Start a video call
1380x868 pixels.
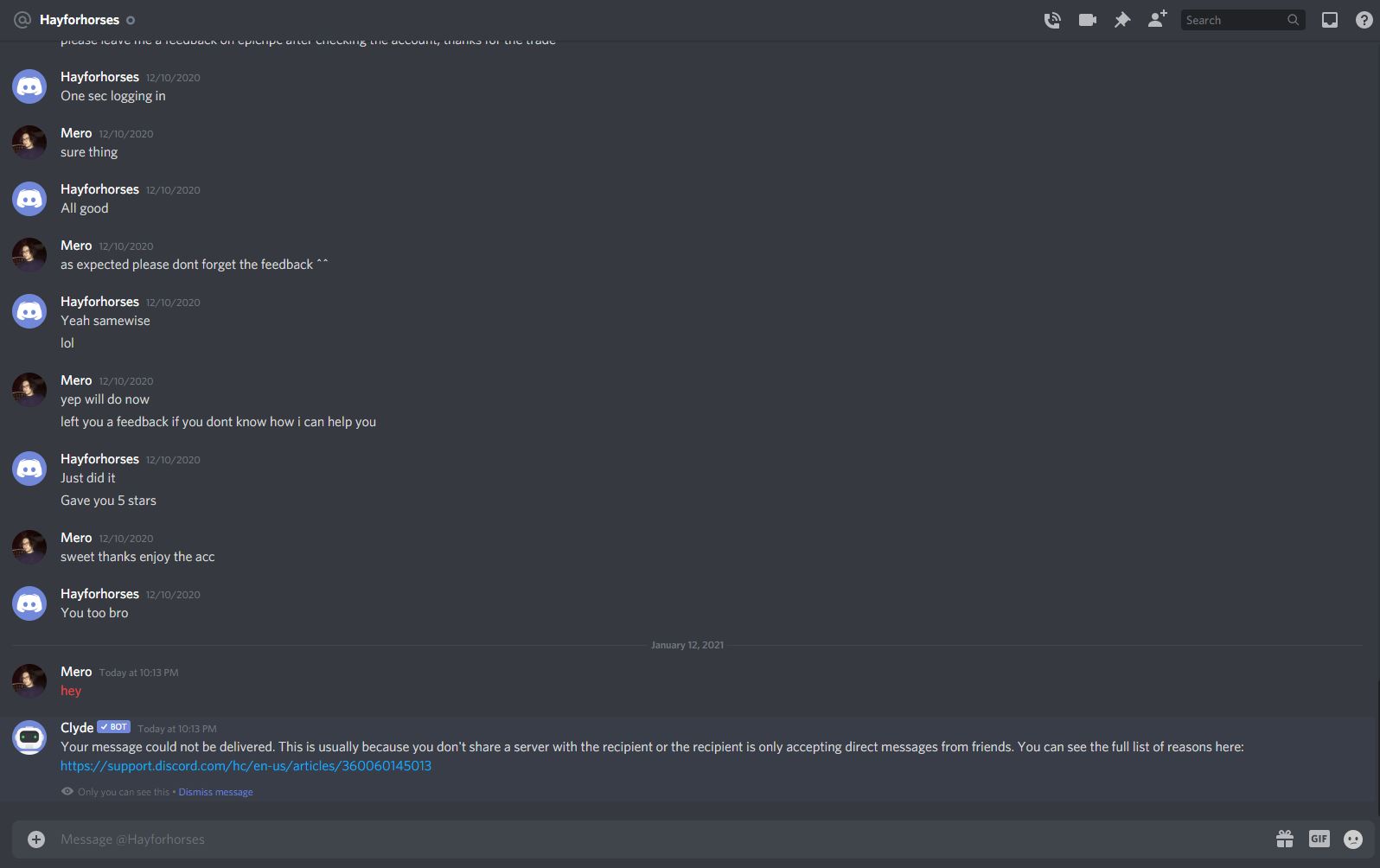click(1088, 20)
